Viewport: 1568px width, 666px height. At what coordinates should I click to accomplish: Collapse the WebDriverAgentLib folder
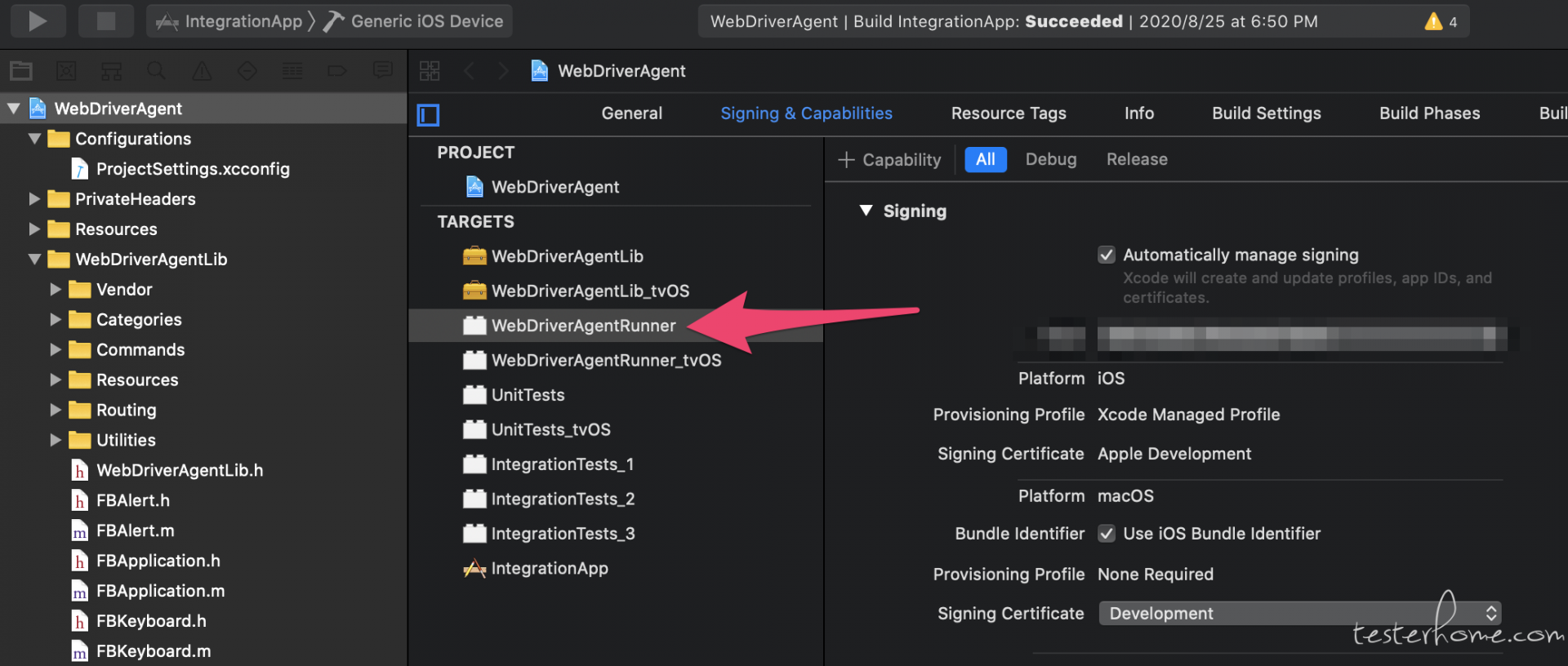click(34, 260)
